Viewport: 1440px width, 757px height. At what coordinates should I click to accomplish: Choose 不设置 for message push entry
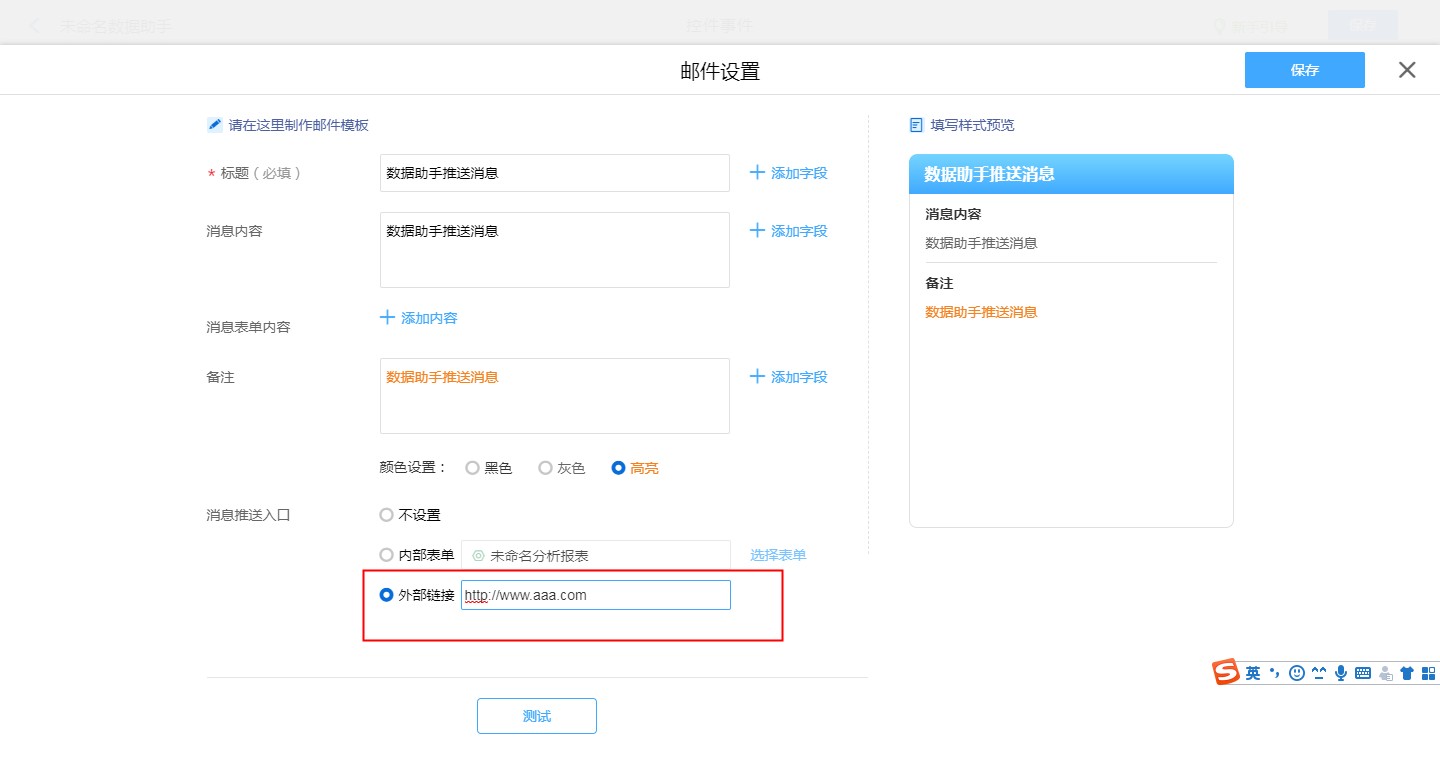pos(387,515)
